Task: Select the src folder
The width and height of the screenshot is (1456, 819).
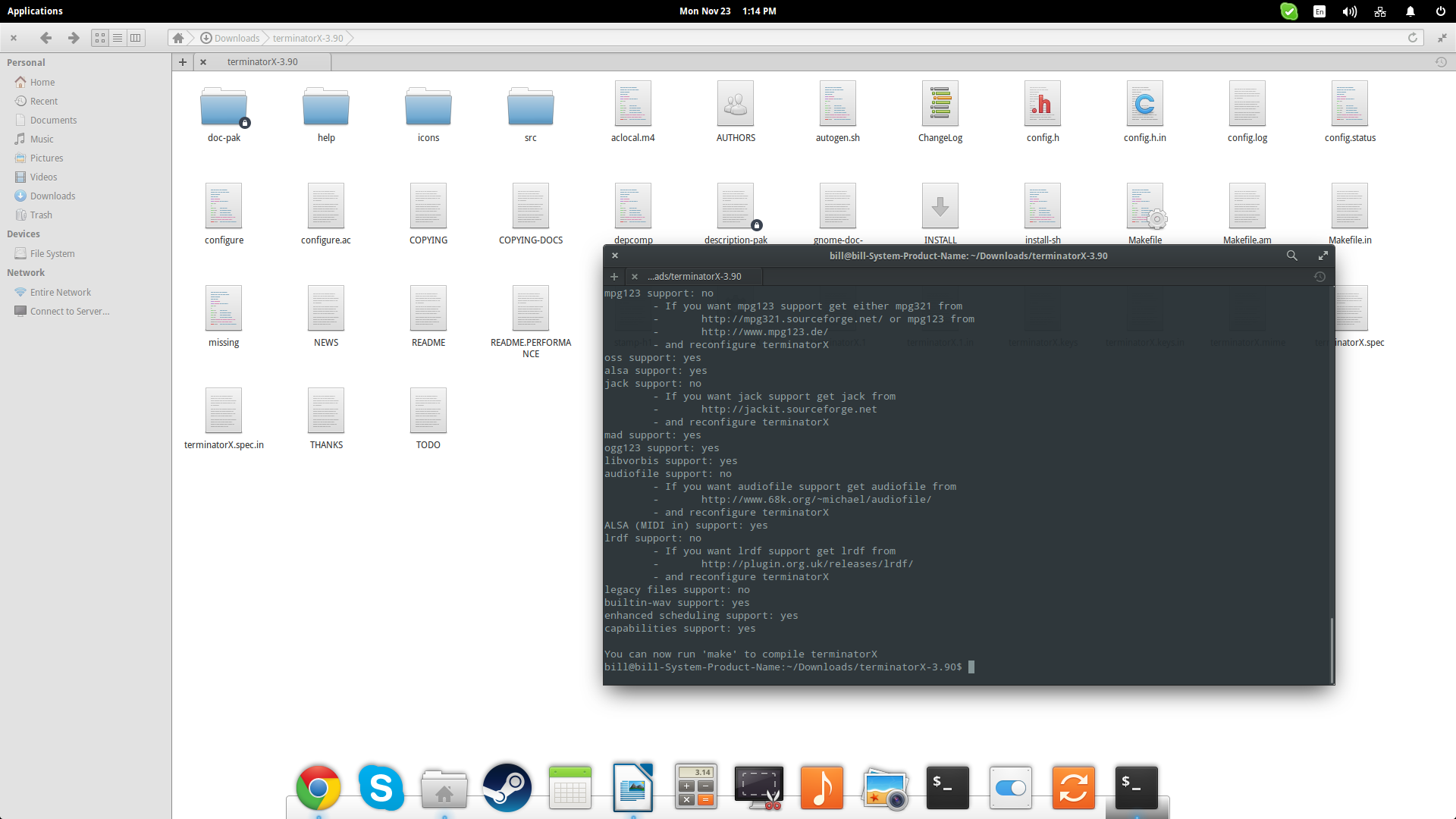Action: point(531,112)
